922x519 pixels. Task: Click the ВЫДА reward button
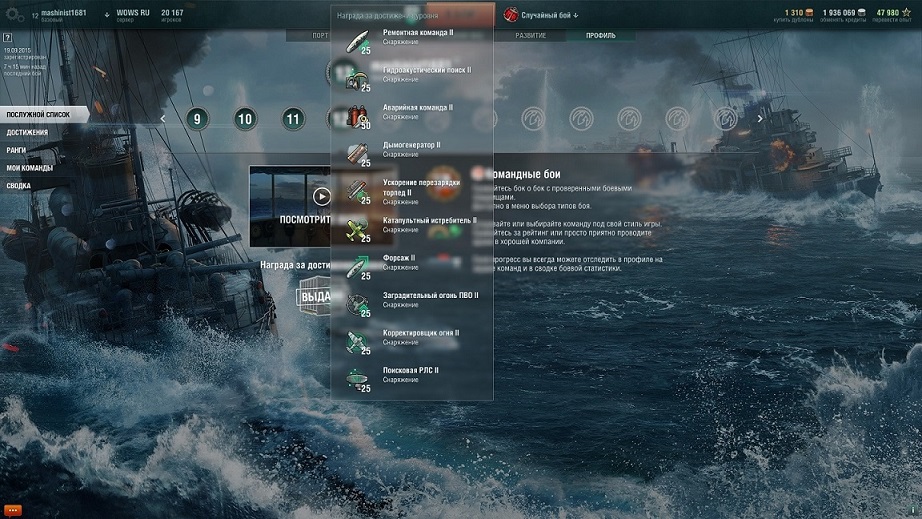click(314, 296)
